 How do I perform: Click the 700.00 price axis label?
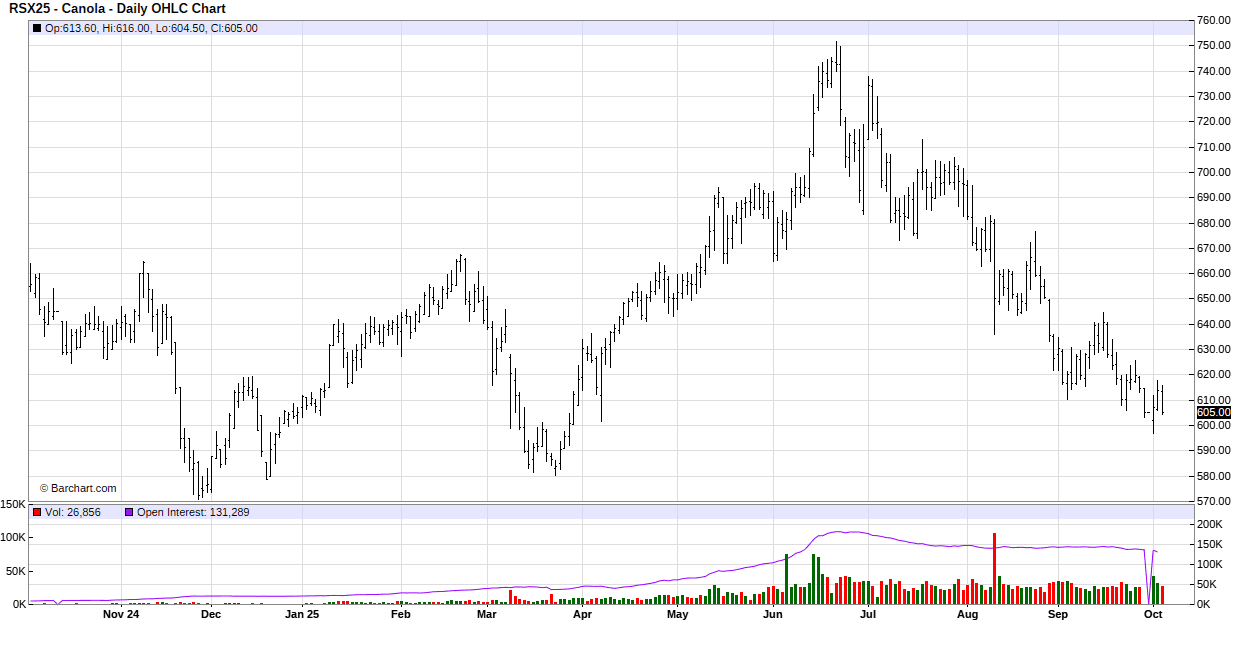coord(1213,172)
